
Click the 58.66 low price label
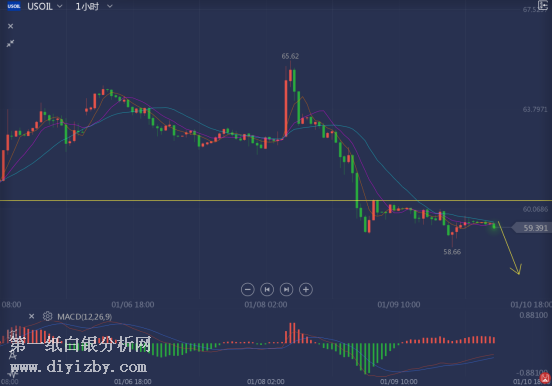tap(452, 252)
